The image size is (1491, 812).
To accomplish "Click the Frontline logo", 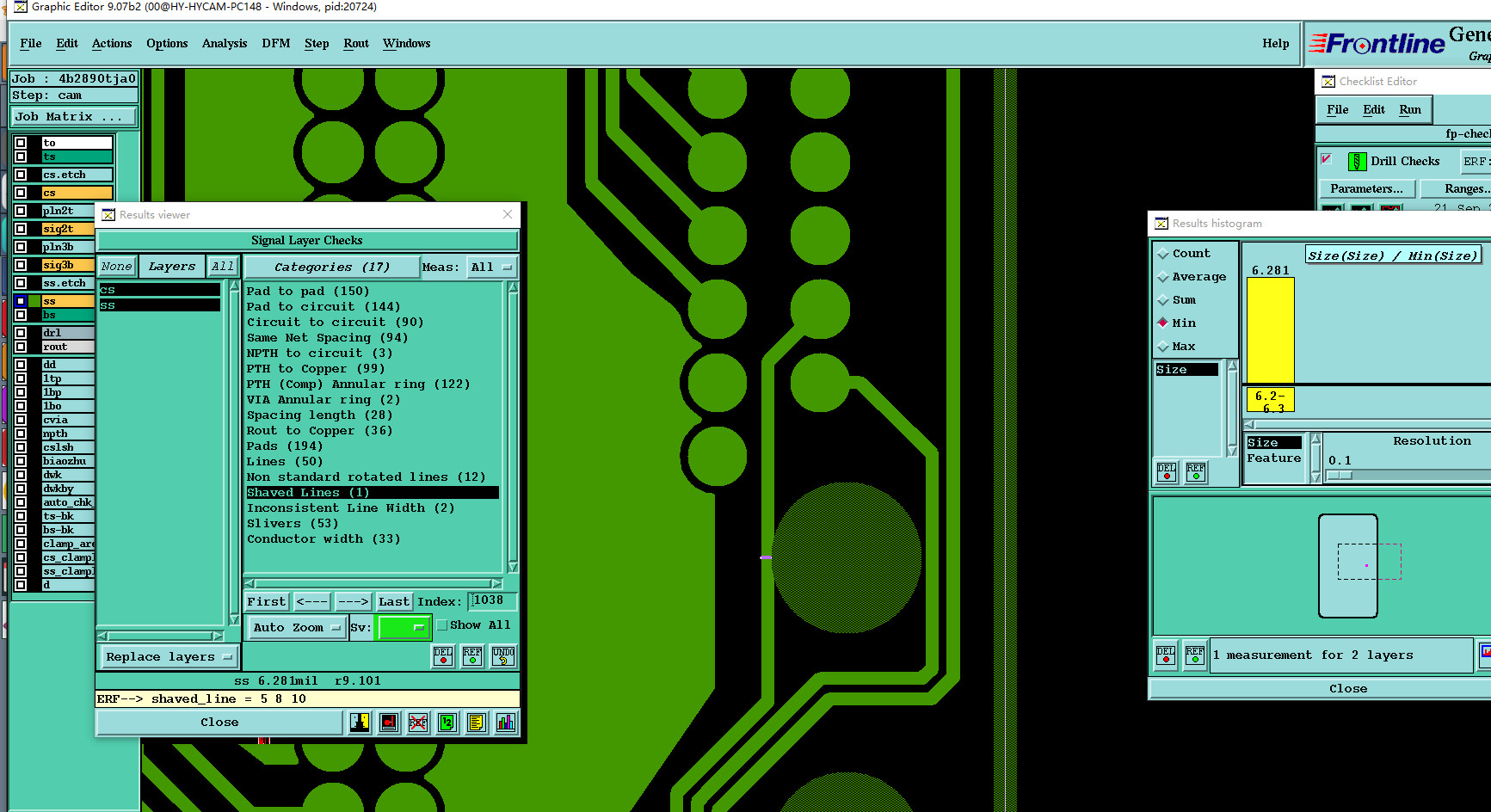I will point(1377,43).
